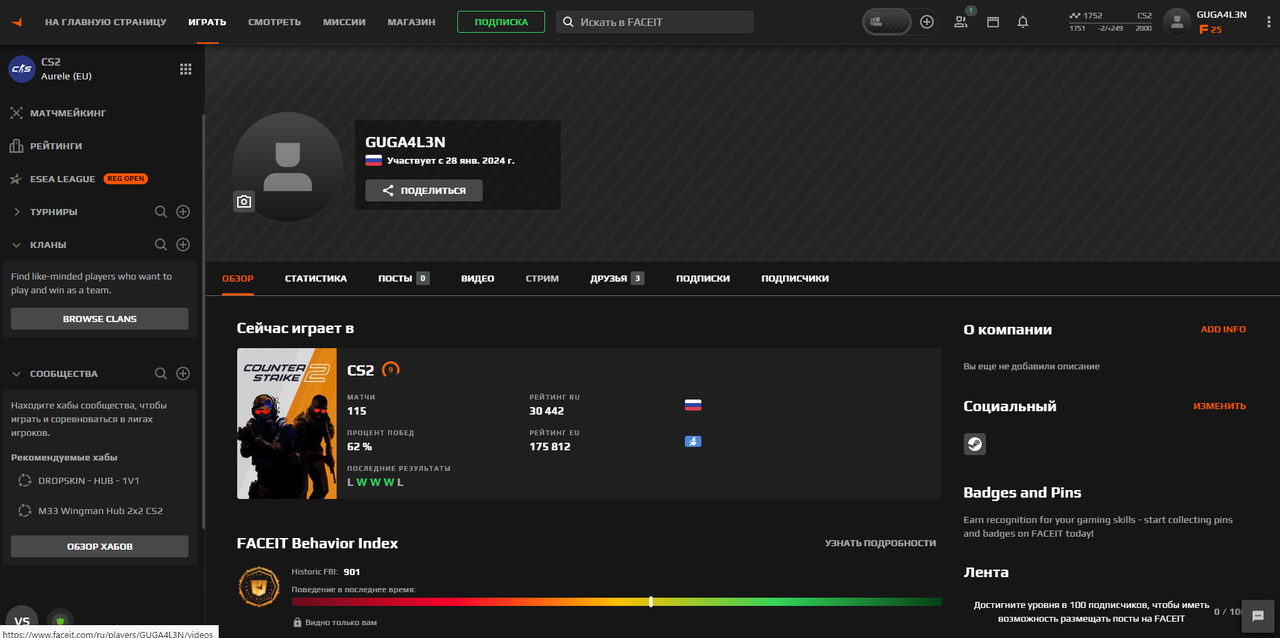Viewport: 1280px width, 638px height.
Task: Click the RU rating value 30 442
Action: (x=547, y=411)
